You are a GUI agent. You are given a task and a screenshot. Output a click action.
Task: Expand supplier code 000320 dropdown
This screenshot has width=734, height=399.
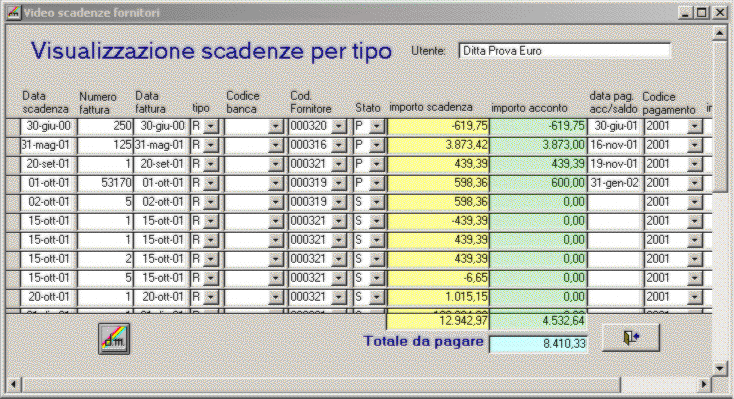pyautogui.click(x=338, y=126)
